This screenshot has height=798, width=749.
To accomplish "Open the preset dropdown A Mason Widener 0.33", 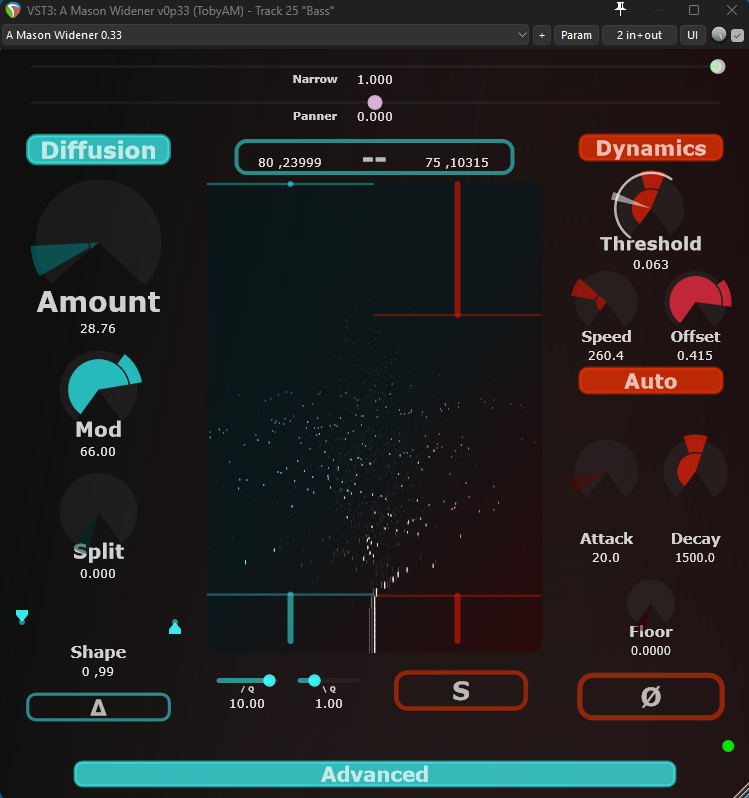I will coord(265,35).
